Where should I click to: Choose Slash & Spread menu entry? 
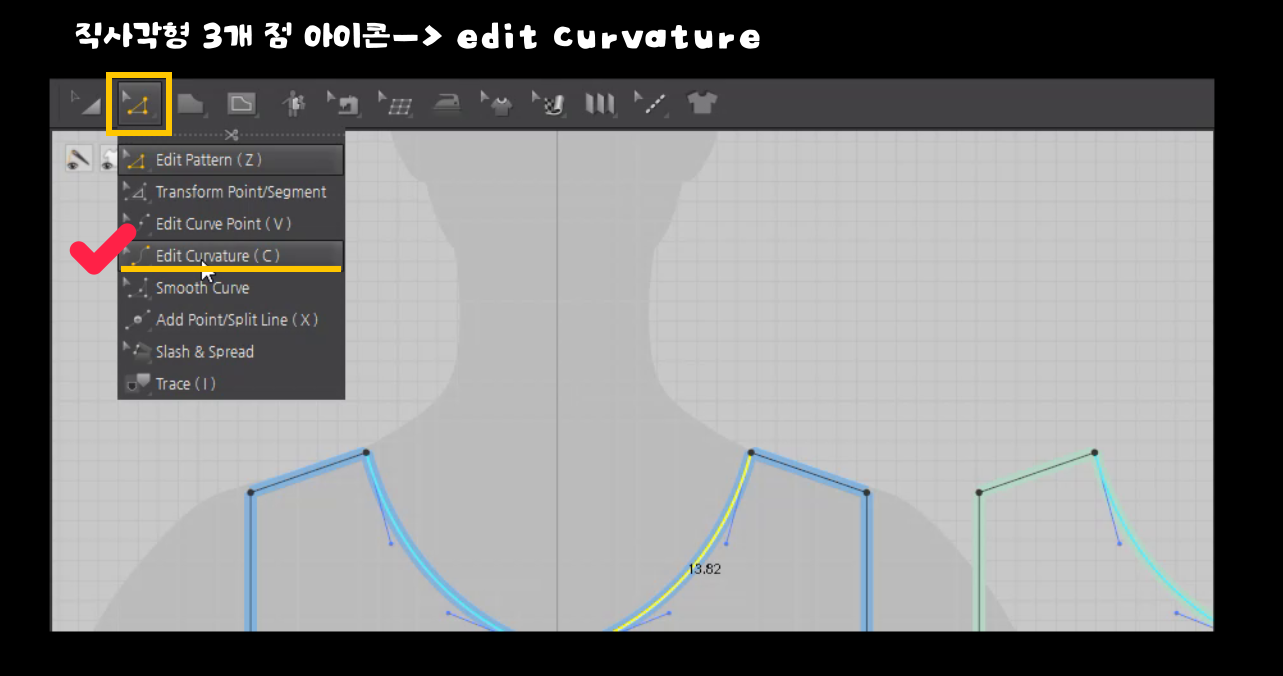[231, 352]
